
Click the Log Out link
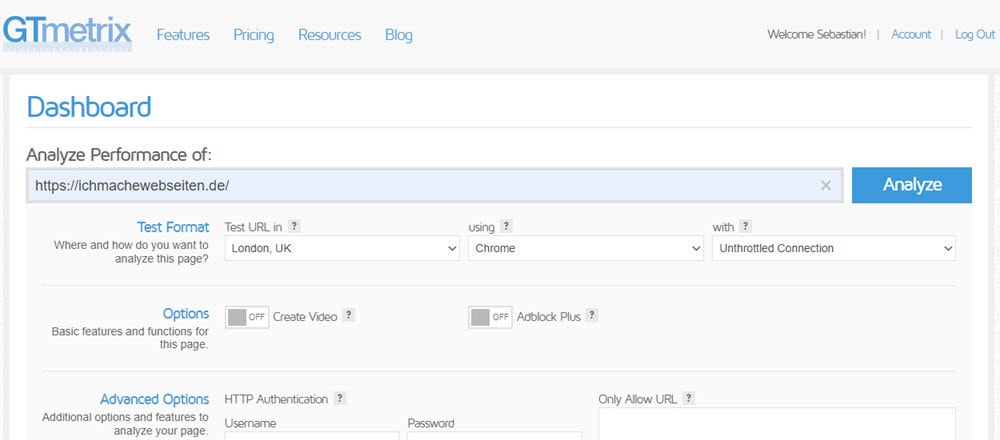pos(974,34)
